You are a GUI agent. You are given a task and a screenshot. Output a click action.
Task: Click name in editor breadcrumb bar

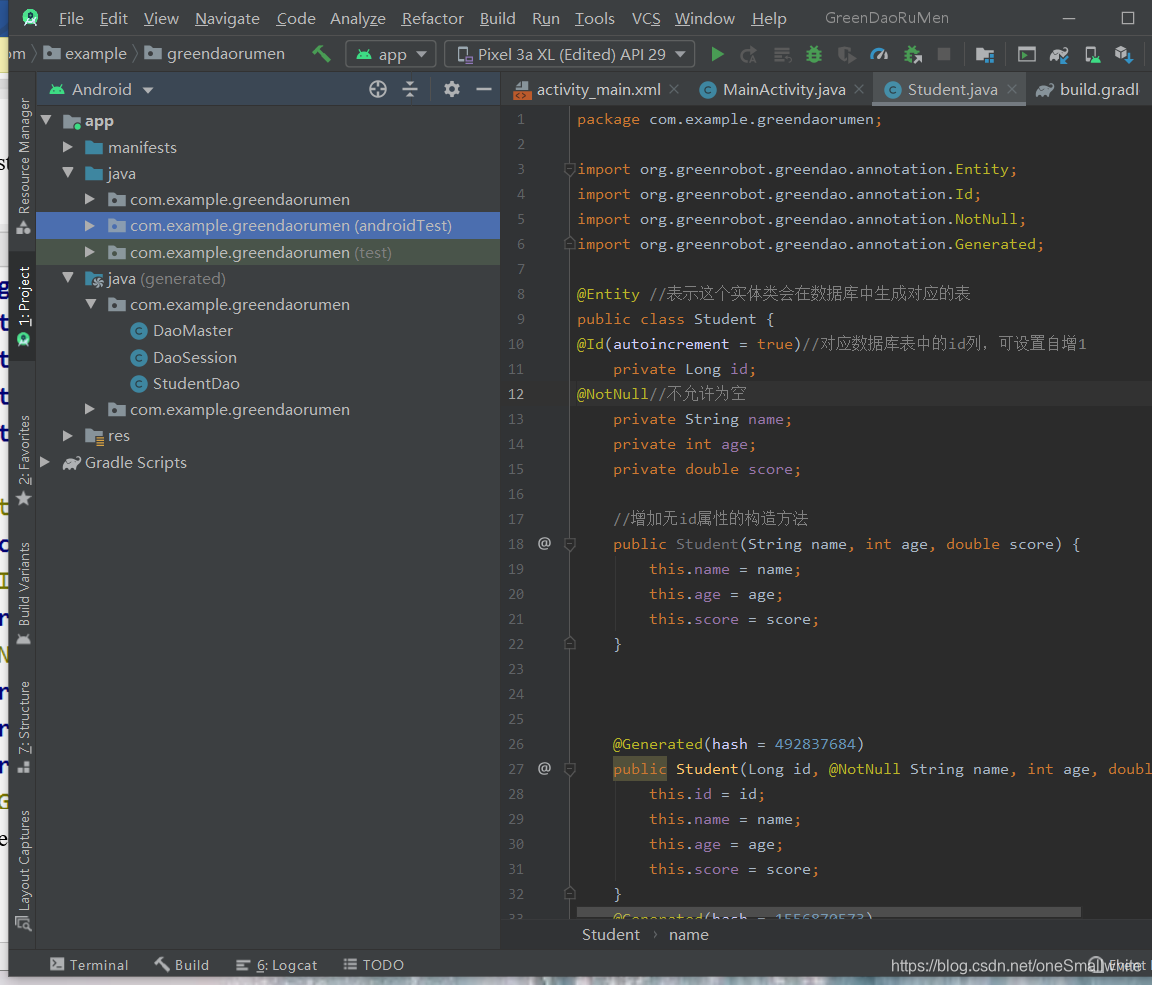(x=688, y=934)
